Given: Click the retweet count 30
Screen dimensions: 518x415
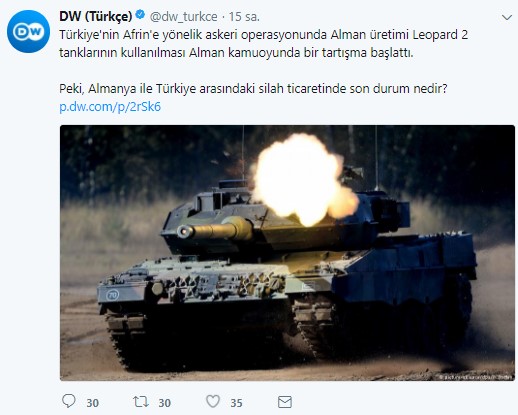Looking at the screenshot, I should 165,403.
